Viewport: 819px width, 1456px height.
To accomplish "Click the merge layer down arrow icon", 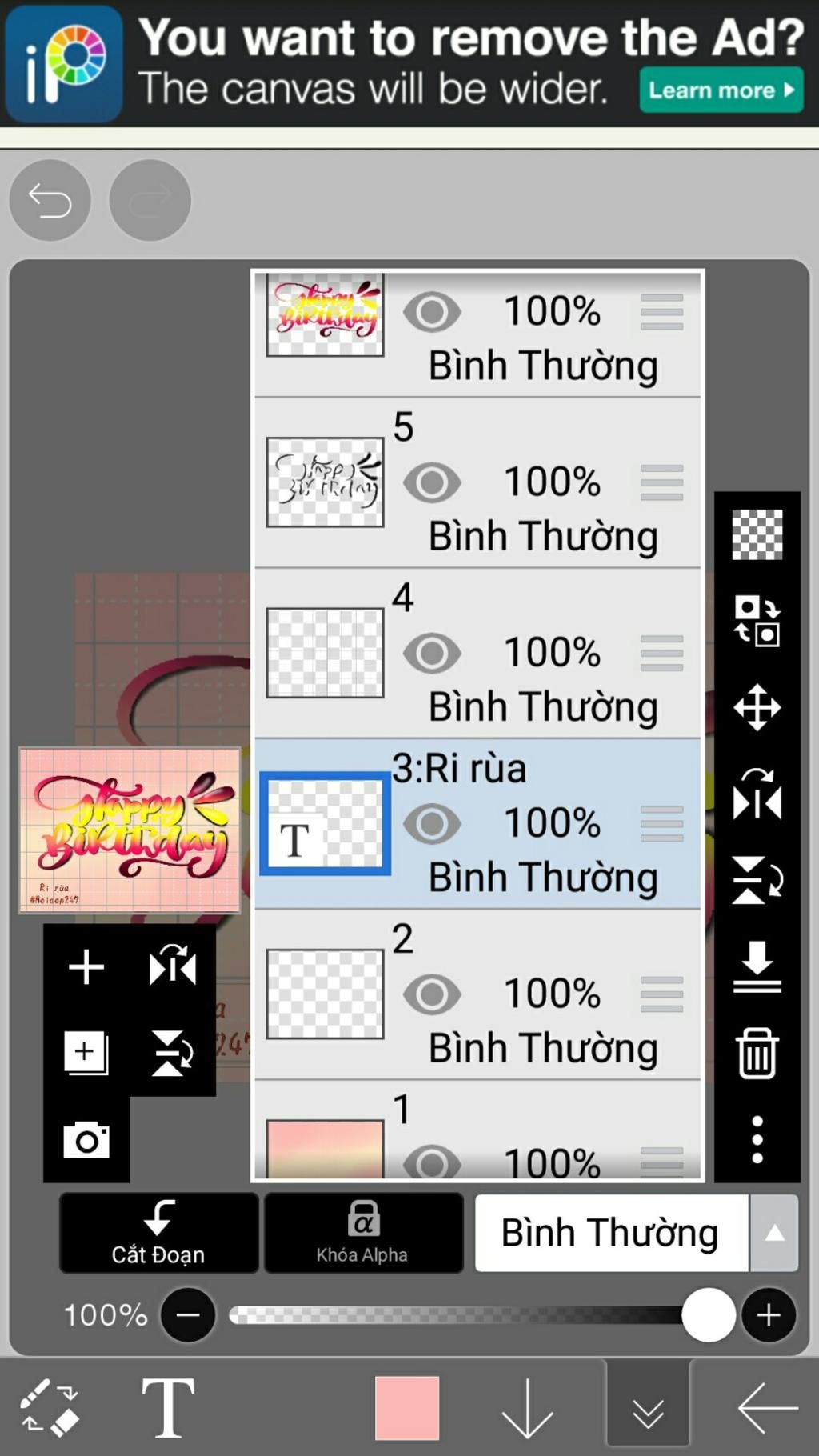I will 757,966.
